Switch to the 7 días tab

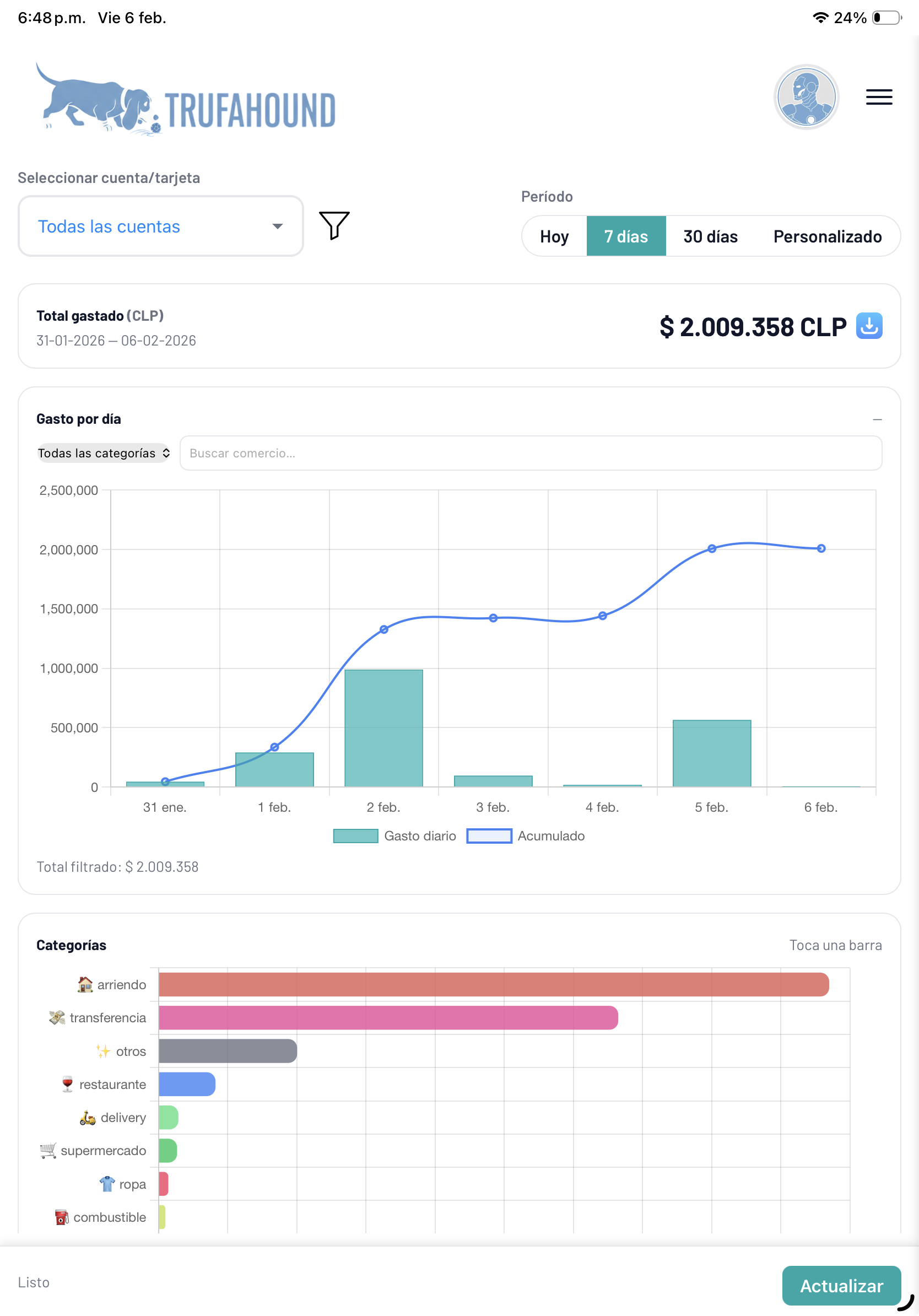[626, 235]
